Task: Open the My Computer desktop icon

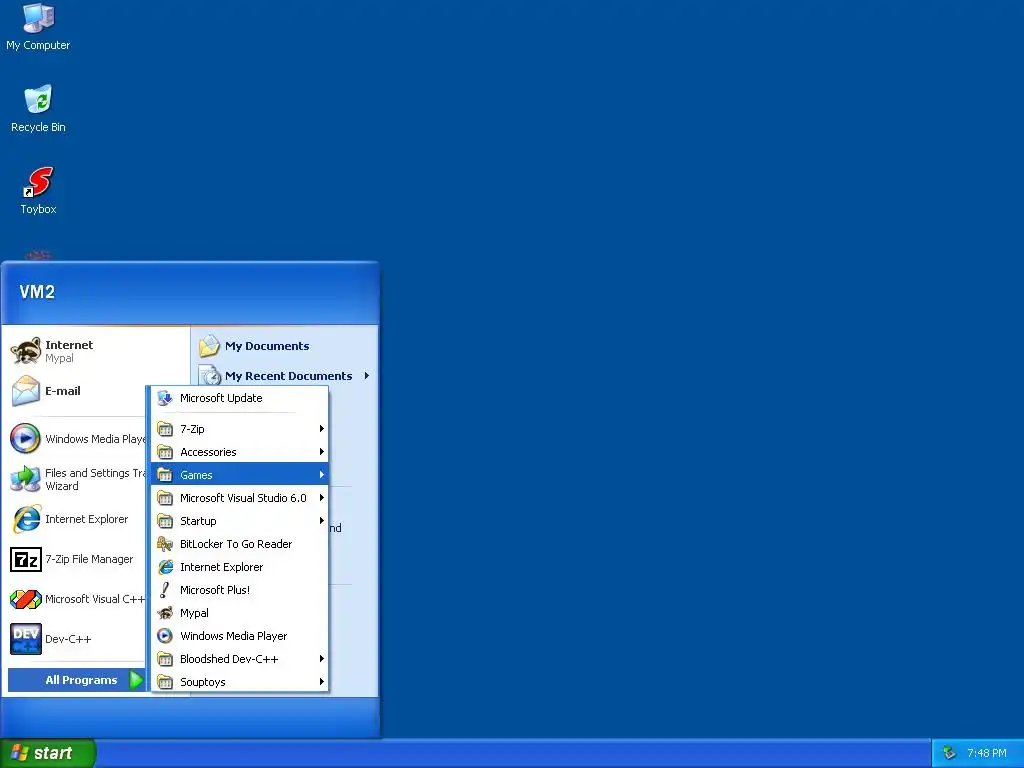Action: (x=38, y=18)
